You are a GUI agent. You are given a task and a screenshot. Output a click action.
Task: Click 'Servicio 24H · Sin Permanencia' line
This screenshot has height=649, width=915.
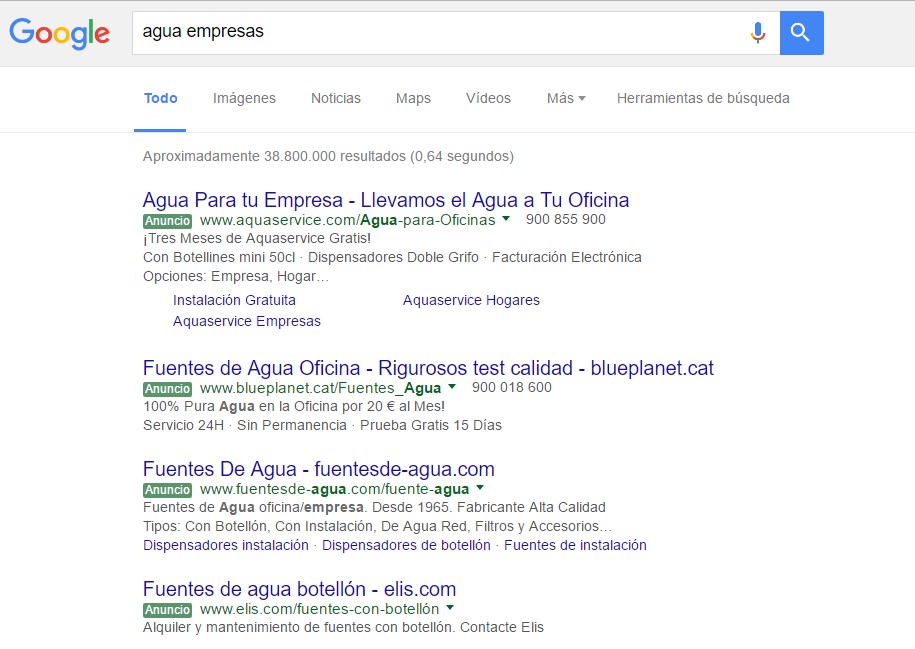[x=322, y=425]
